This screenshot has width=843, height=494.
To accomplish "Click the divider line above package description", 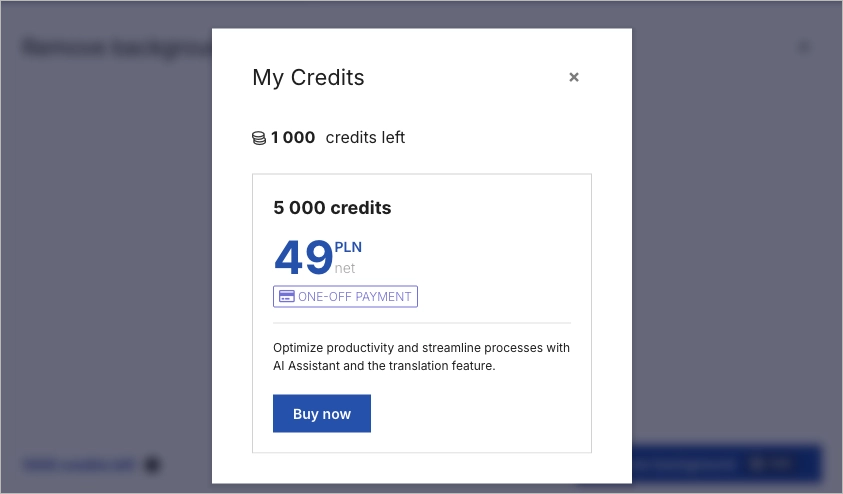I will (421, 323).
